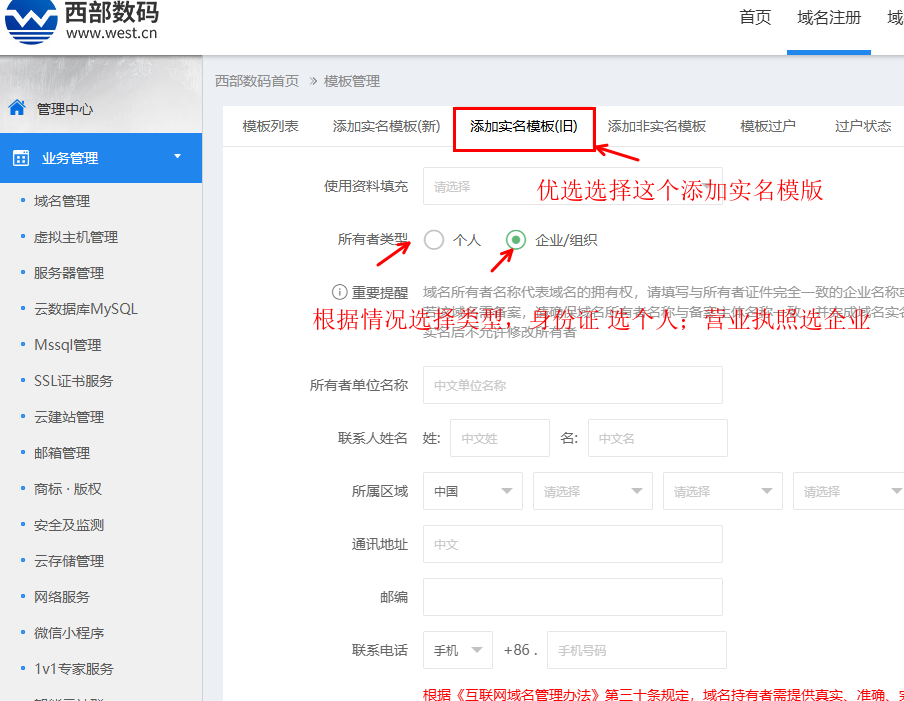Open the 中国 country dropdown
The width and height of the screenshot is (904, 701).
[472, 491]
